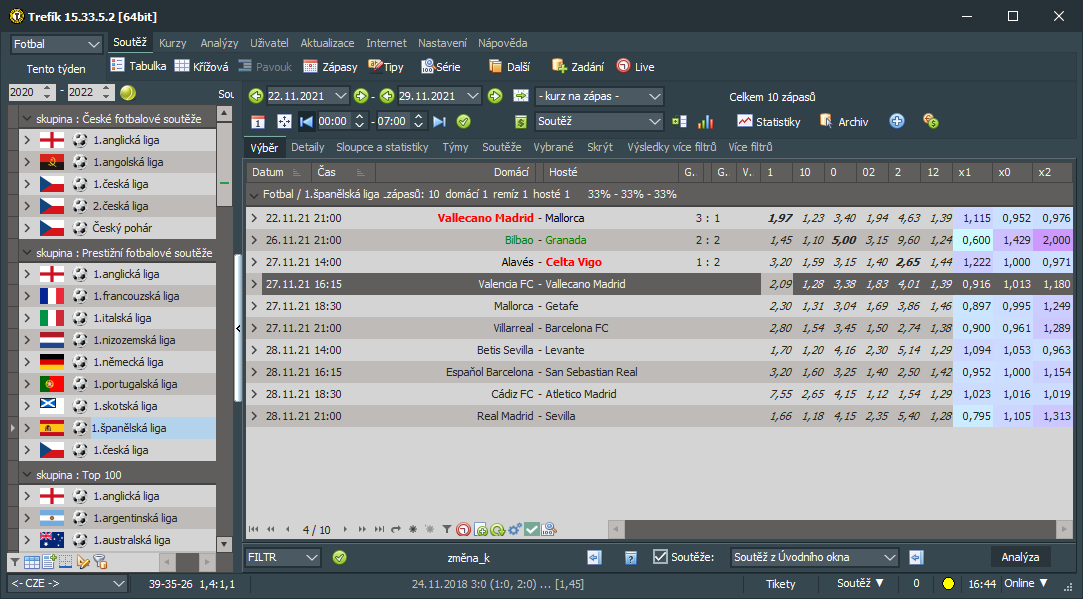
Task: Click the blue plus circle icon
Action: tap(897, 121)
